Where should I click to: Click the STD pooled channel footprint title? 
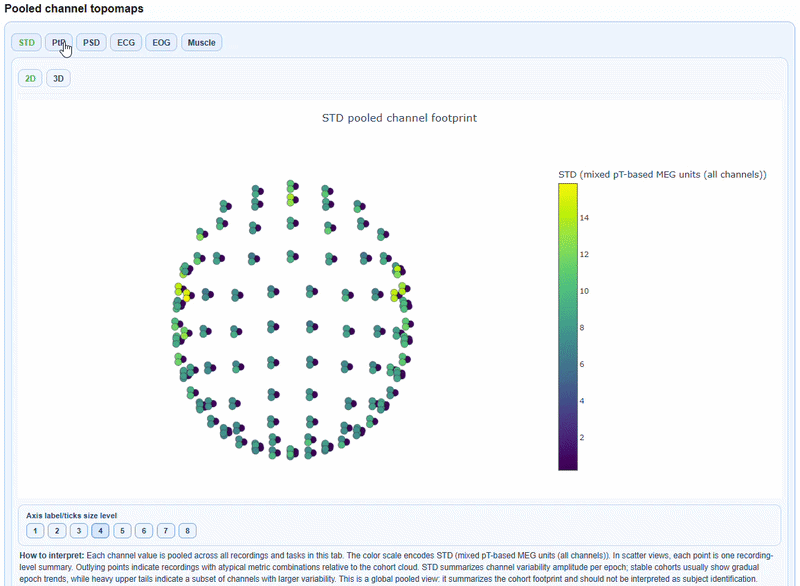[x=399, y=118]
